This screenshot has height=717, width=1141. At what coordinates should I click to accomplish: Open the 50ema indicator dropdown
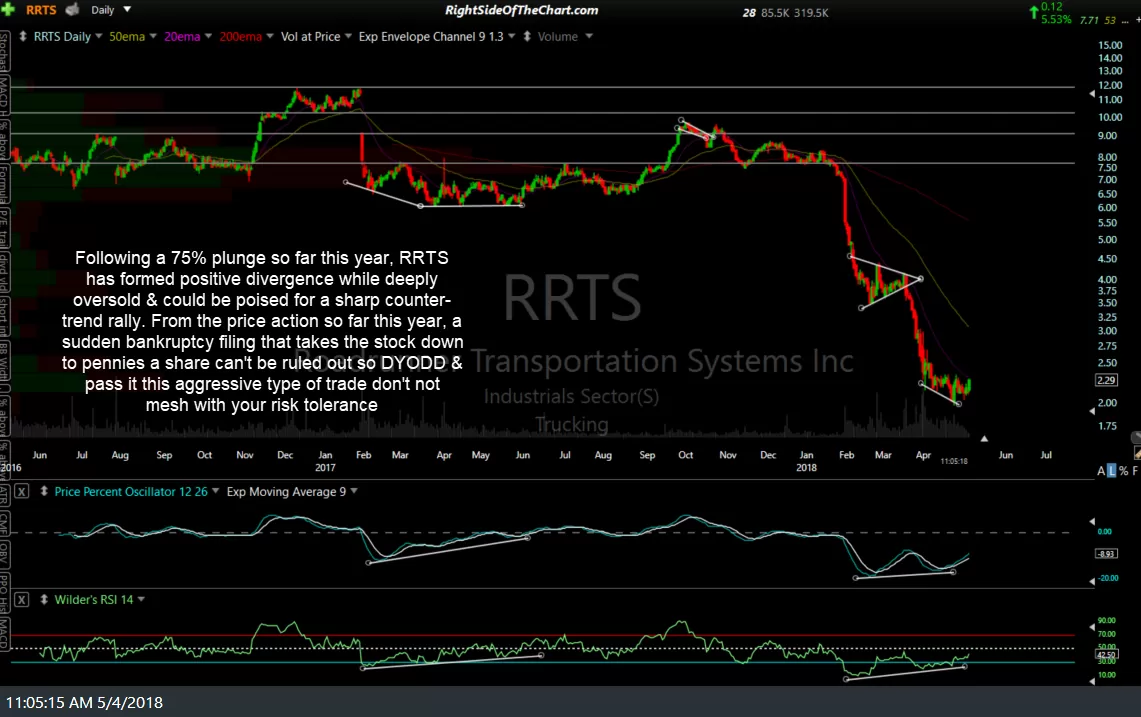point(153,36)
